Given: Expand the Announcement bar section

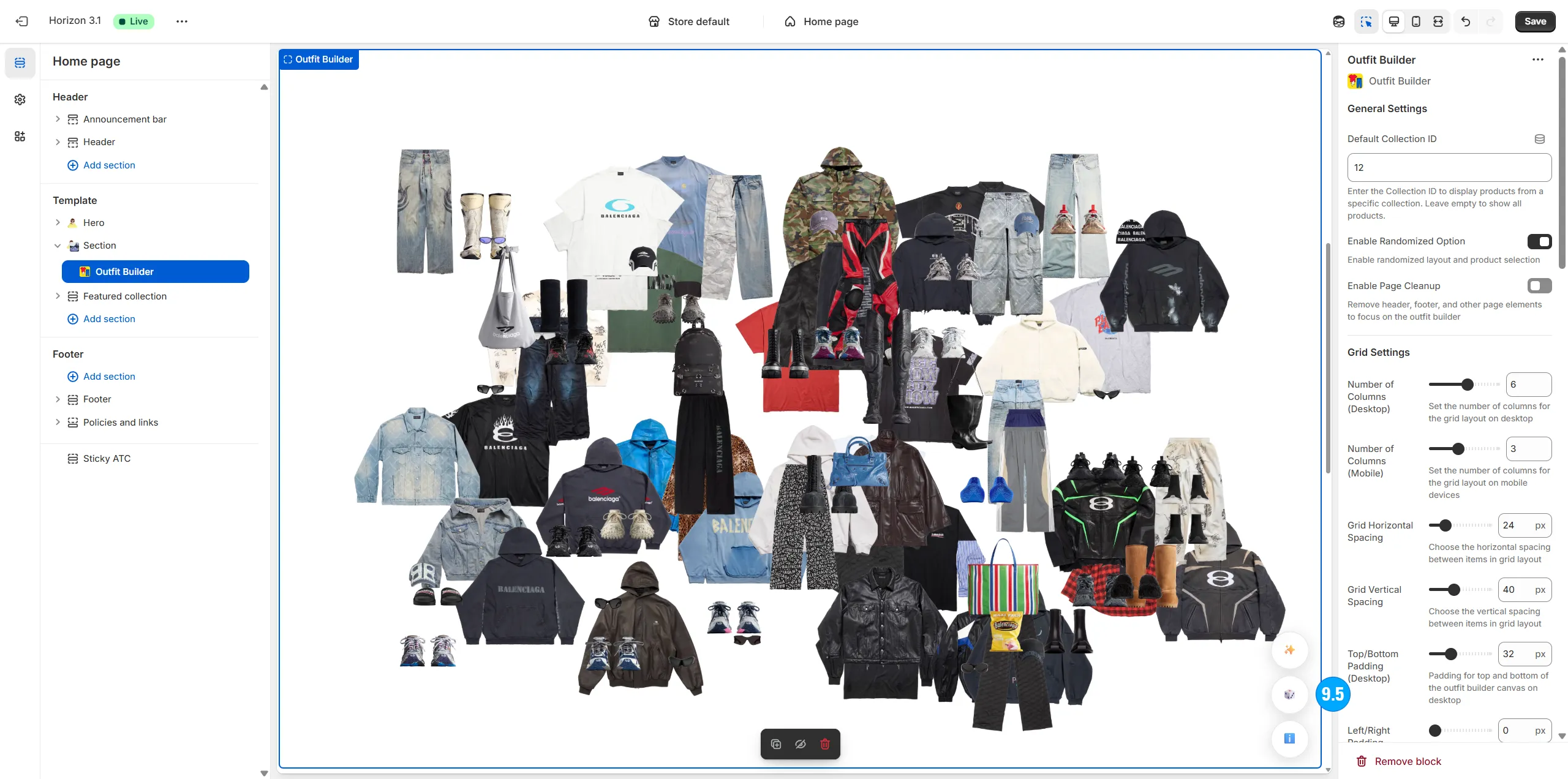Looking at the screenshot, I should [x=58, y=119].
